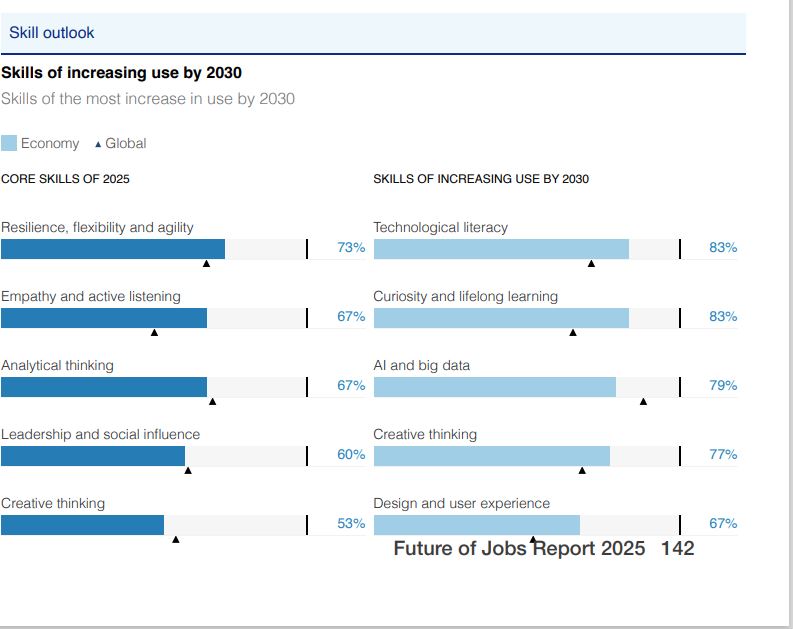The width and height of the screenshot is (793, 629).
Task: Click the CORE SKILLS OF 2025 column heading
Action: pyautogui.click(x=65, y=179)
